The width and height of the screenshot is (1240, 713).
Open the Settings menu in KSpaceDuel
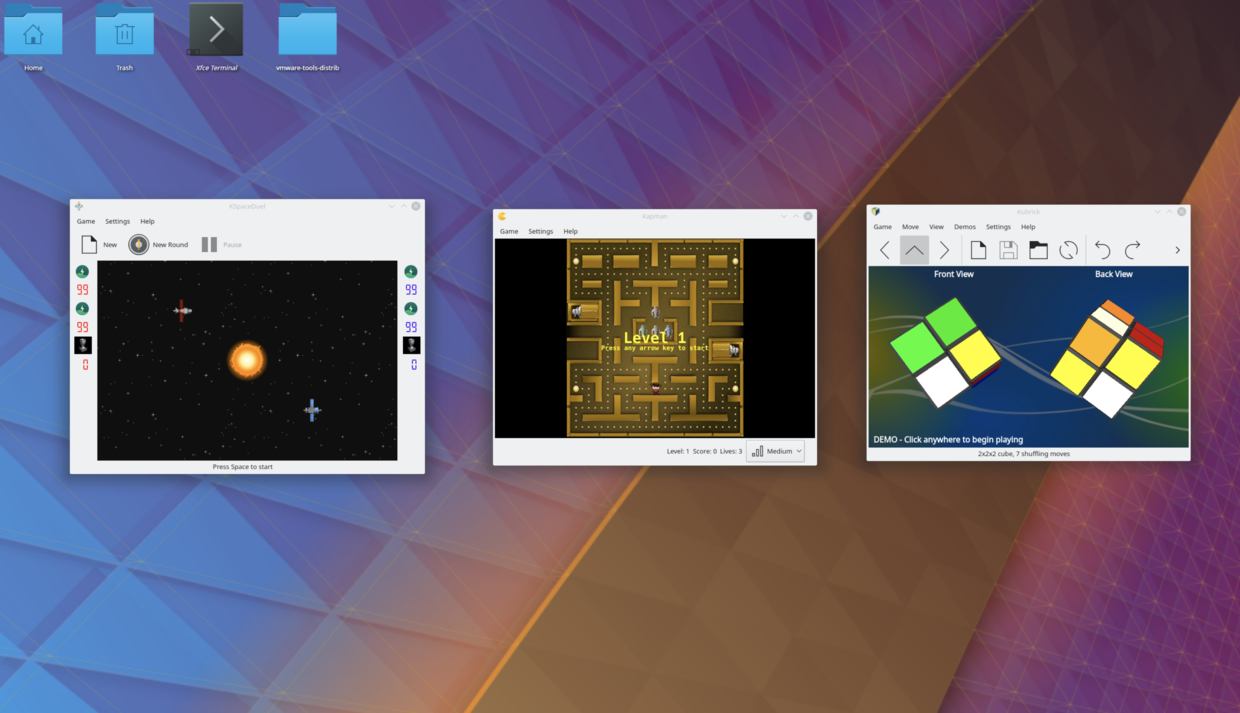(x=117, y=221)
